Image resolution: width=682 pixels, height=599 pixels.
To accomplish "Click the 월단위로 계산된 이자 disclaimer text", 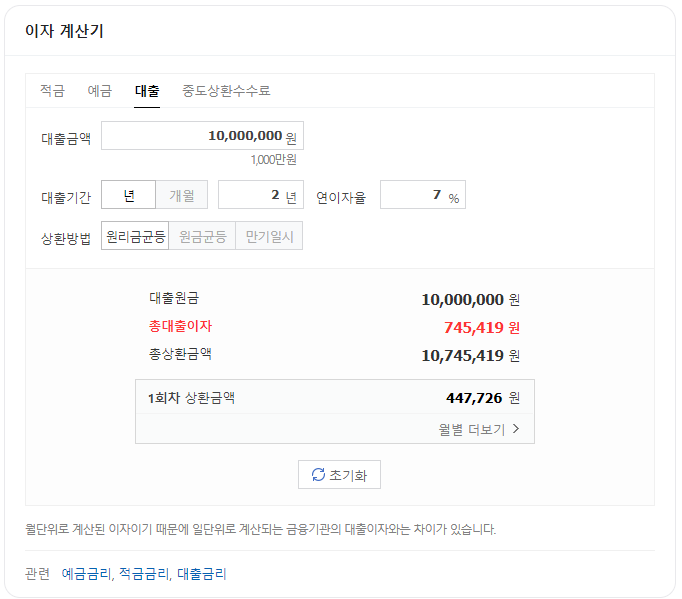I will click(261, 529).
